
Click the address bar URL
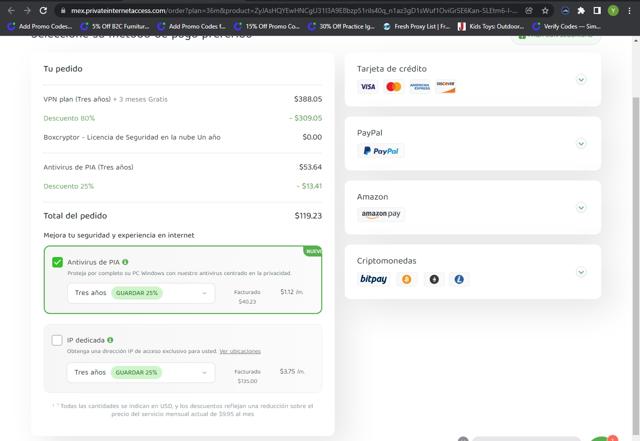294,11
